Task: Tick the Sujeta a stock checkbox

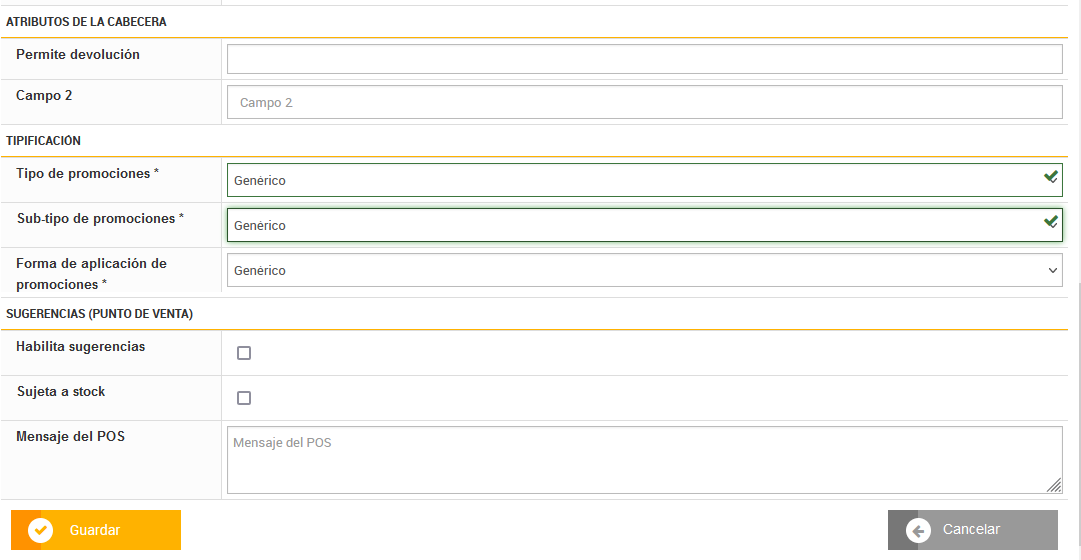Action: [244, 398]
